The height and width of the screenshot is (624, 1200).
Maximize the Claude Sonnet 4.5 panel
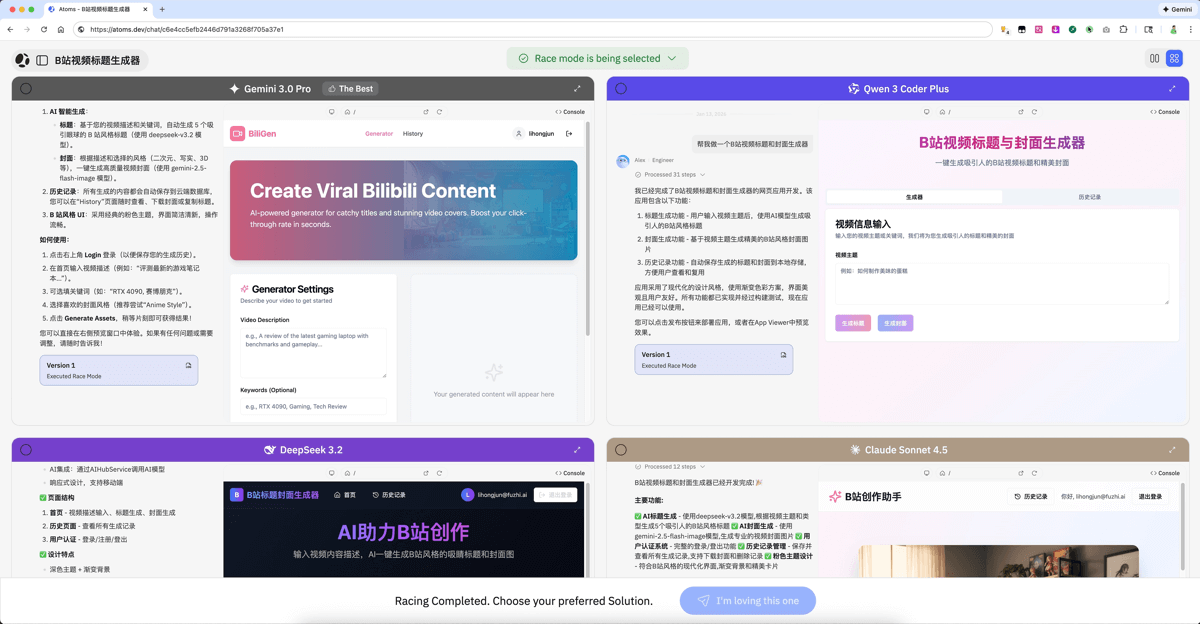click(x=1172, y=450)
